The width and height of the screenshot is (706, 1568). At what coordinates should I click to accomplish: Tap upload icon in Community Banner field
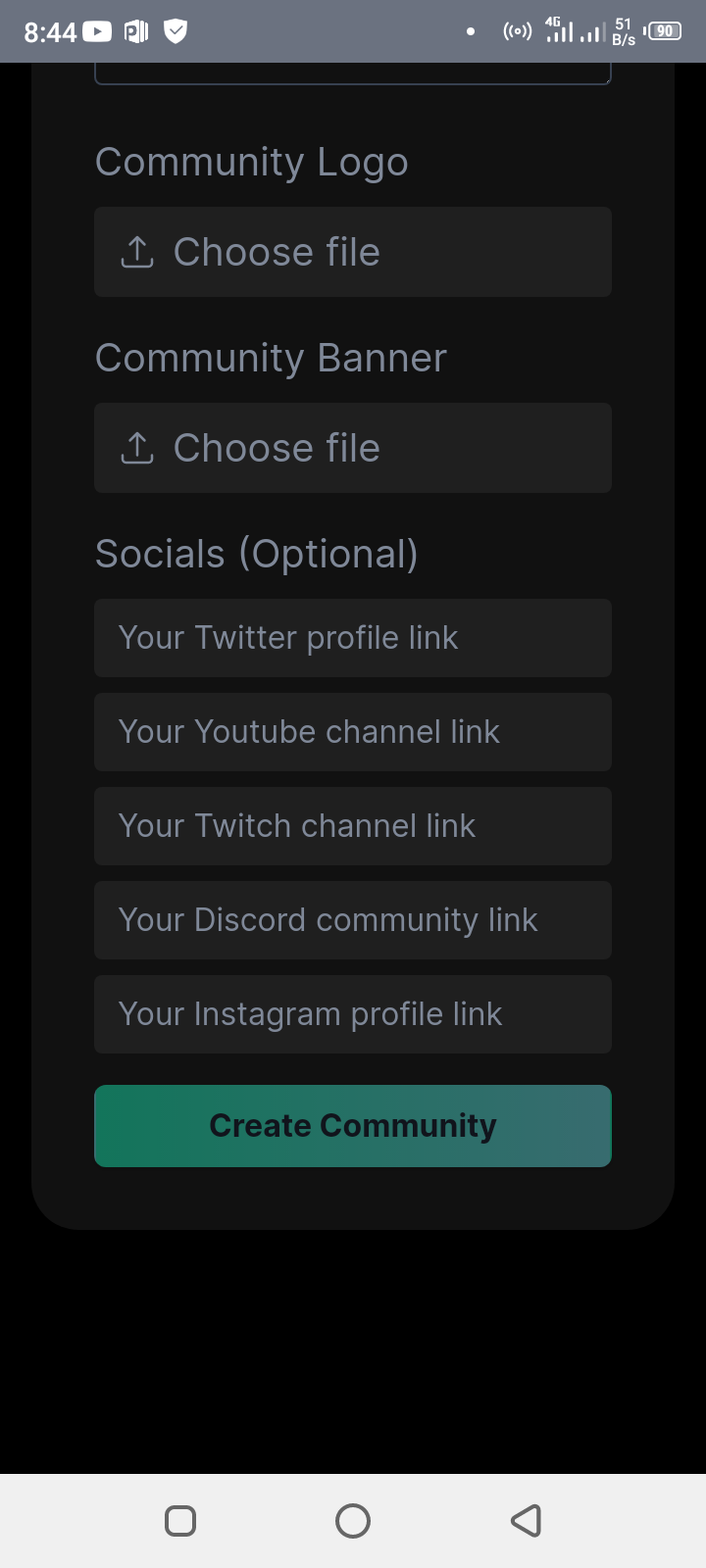tap(137, 448)
